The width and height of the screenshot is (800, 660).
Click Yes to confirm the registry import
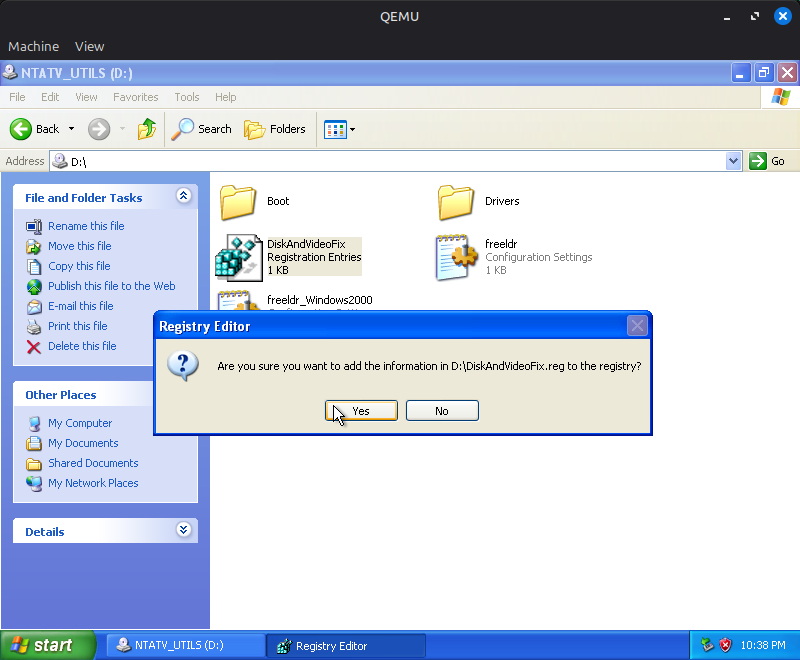360,410
